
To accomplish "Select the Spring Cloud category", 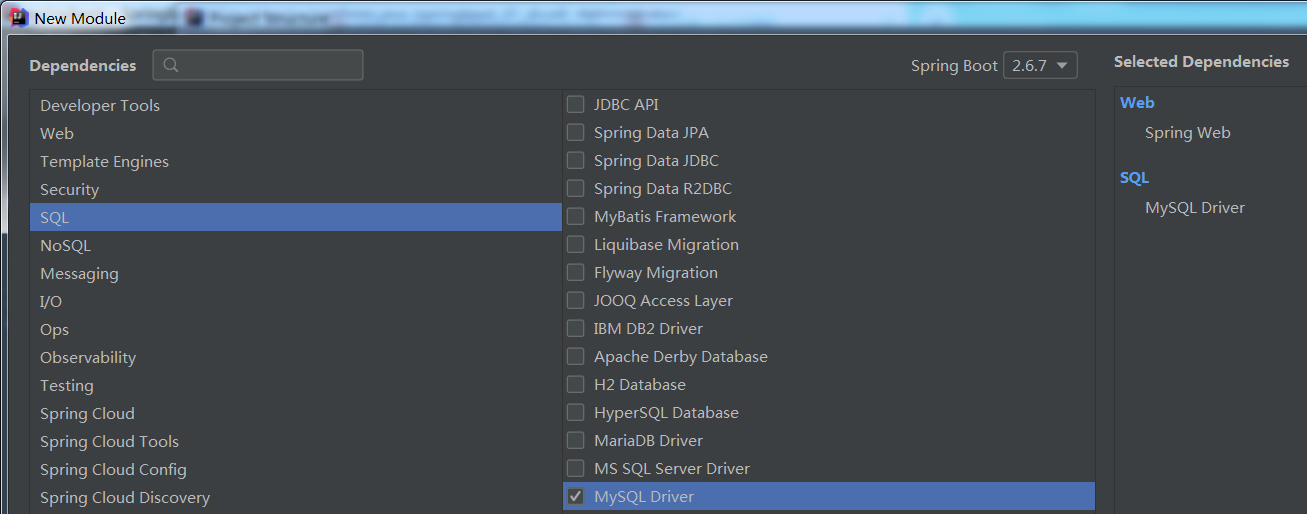I will 296,413.
